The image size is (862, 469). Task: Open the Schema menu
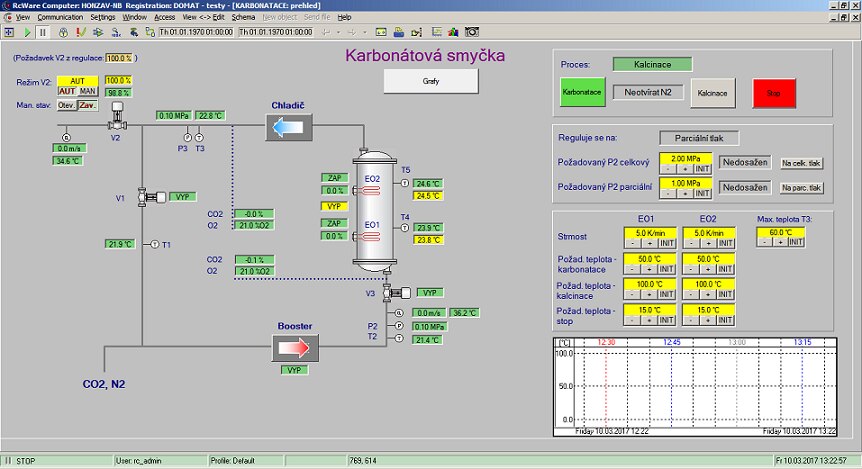243,18
